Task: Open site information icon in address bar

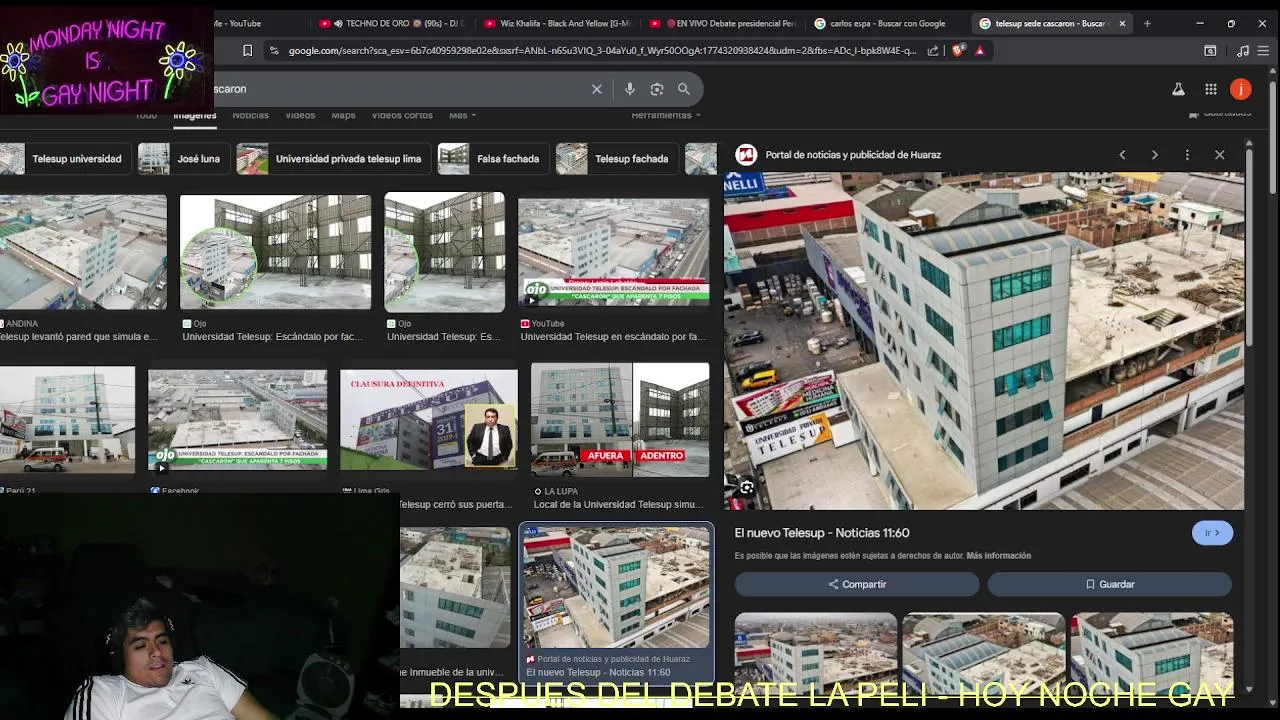Action: 274,50
